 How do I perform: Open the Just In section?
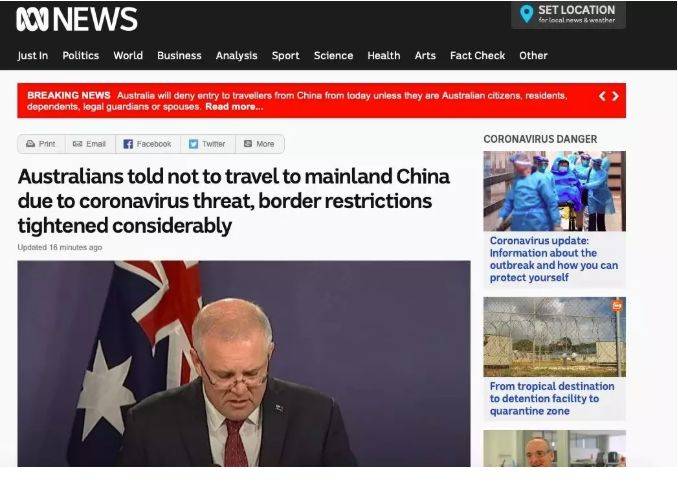33,55
